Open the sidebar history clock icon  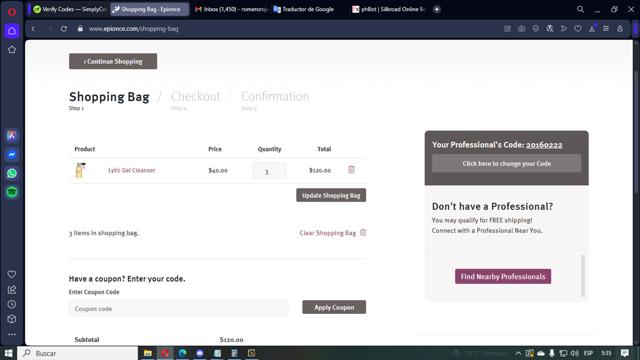(12, 304)
